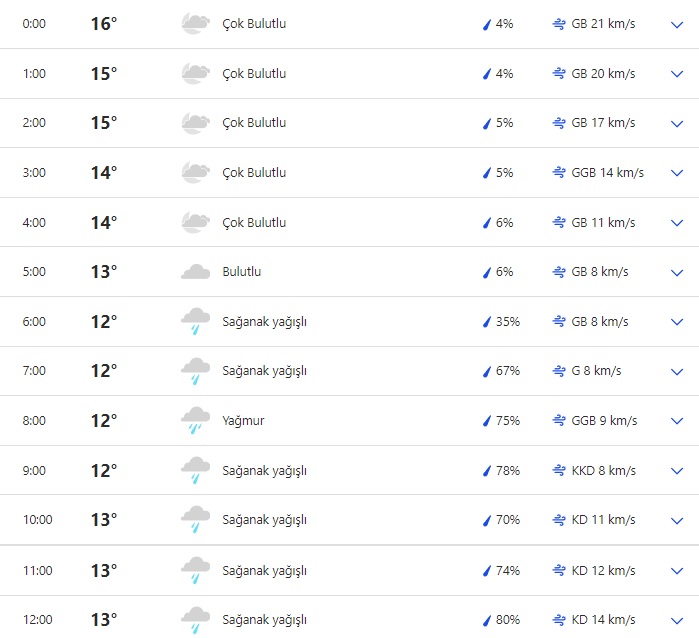
Task: Expand the 5:00 Bulutlu row chevron
Action: 676,272
